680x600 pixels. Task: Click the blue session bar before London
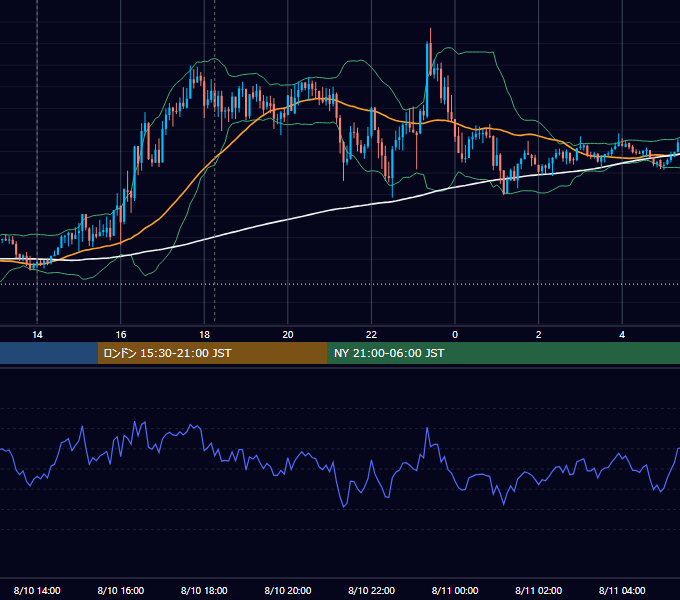[49, 353]
